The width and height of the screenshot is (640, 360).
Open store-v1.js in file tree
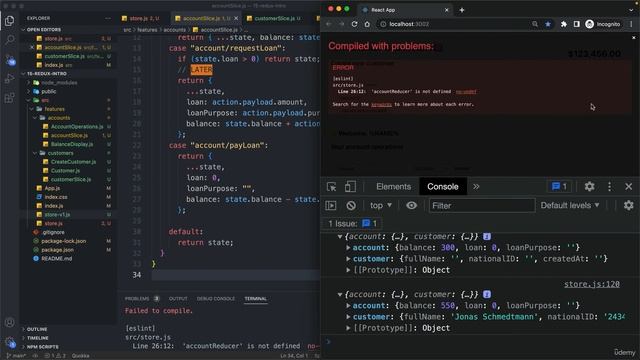coord(57,215)
